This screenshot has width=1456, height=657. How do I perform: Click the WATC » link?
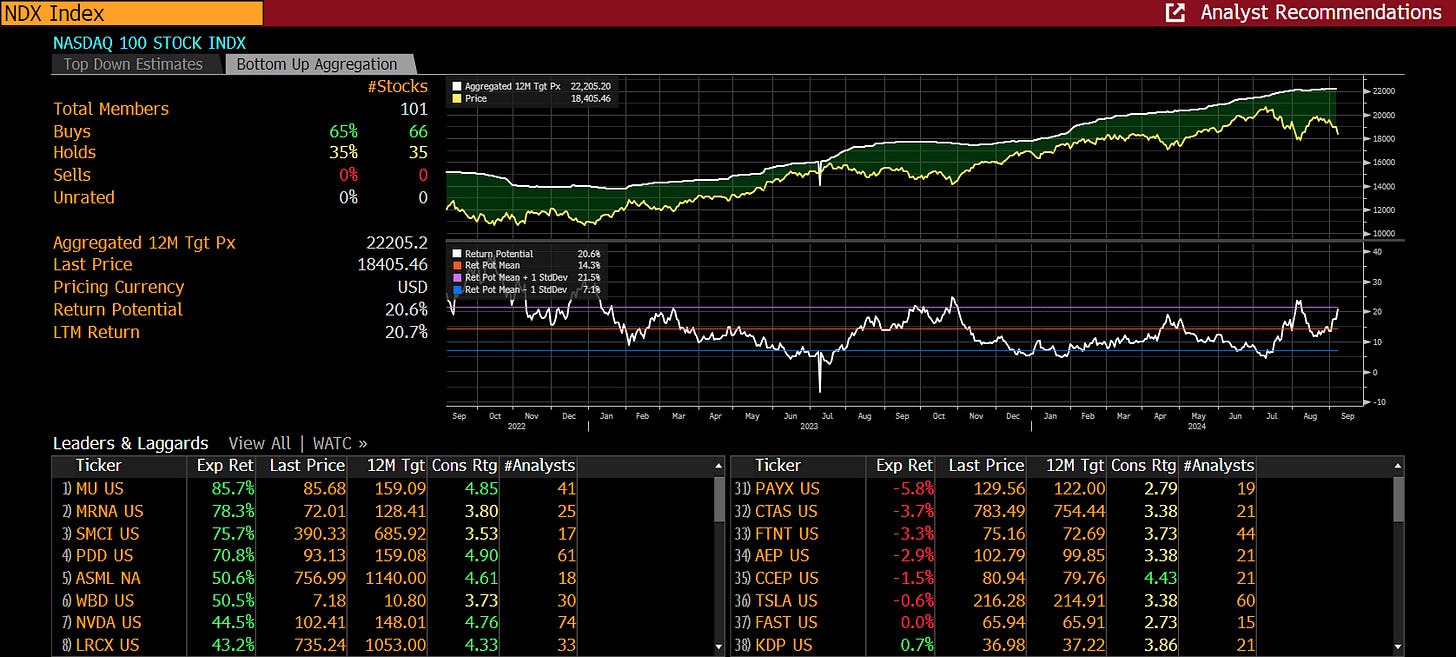point(340,443)
